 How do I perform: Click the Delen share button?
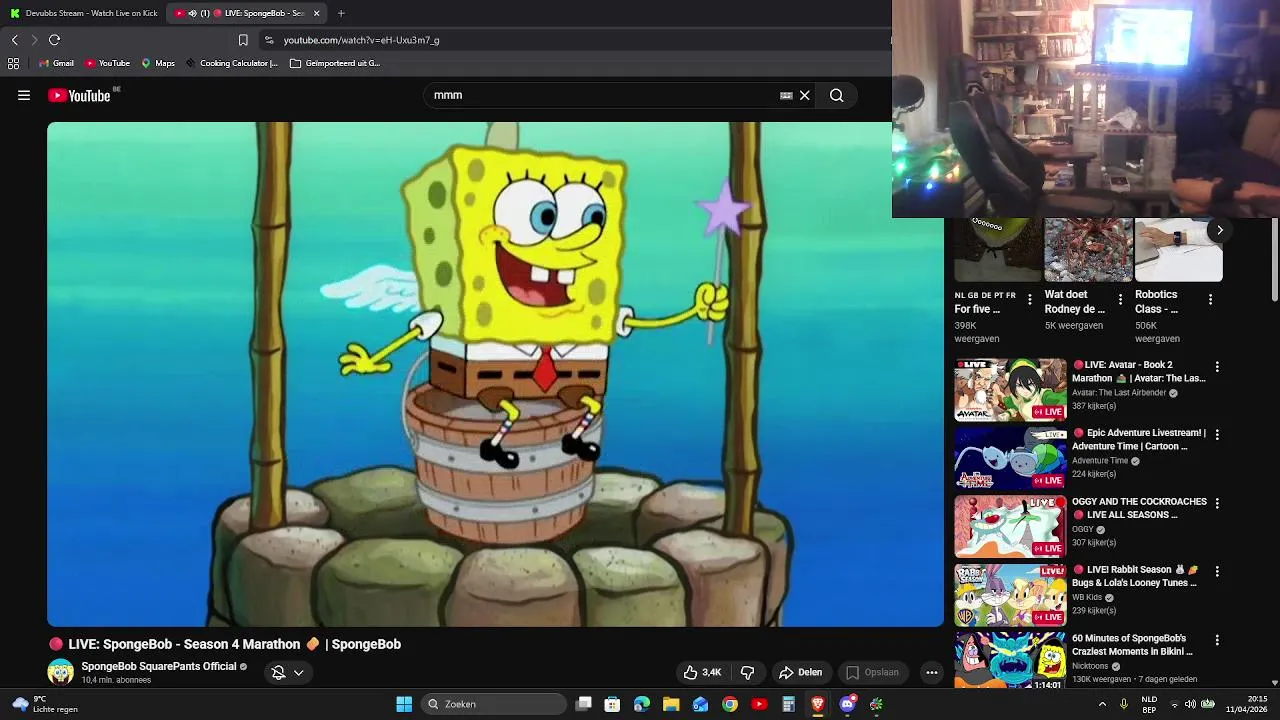coord(801,672)
